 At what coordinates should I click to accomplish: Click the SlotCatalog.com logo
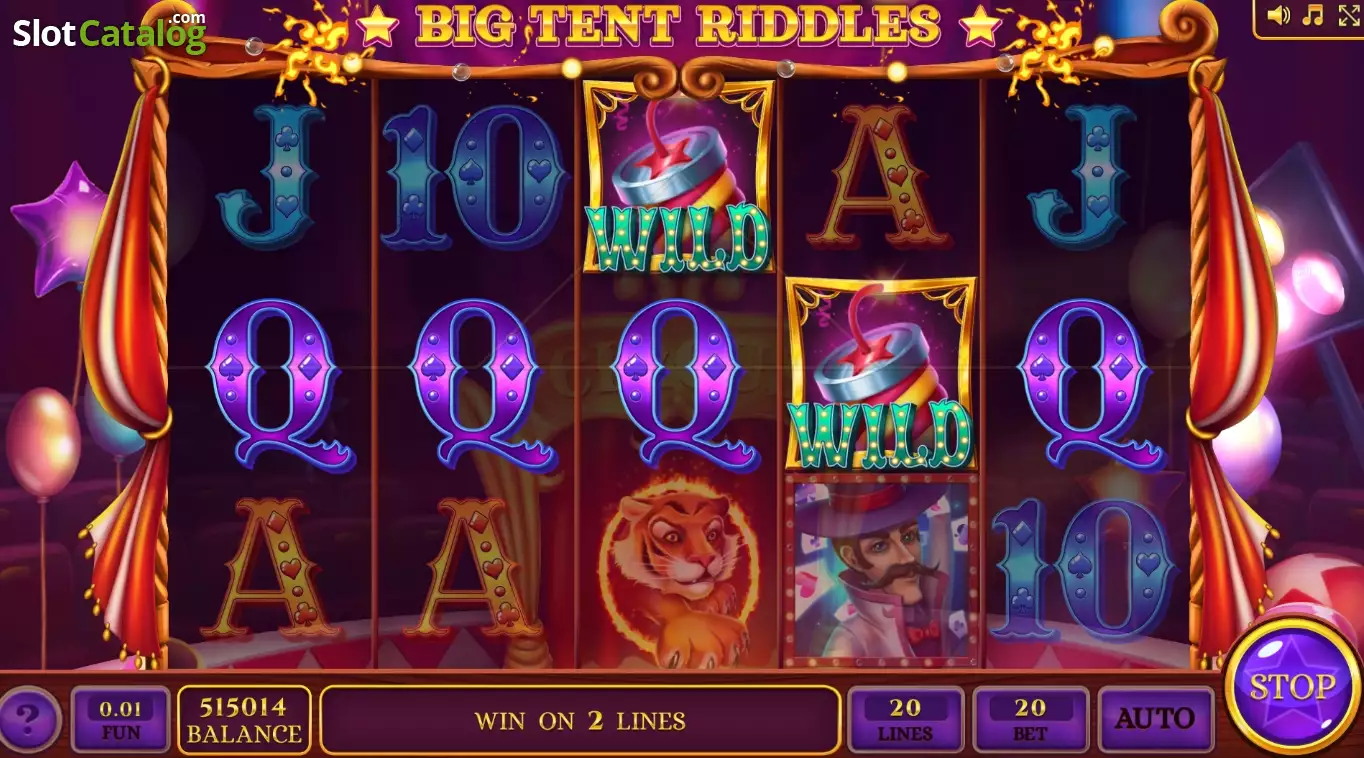108,33
